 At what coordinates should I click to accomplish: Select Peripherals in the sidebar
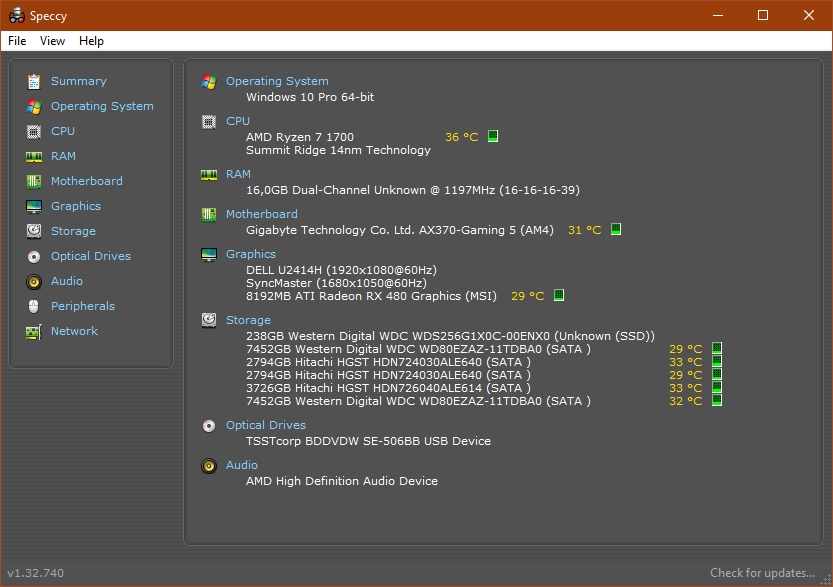(x=83, y=306)
